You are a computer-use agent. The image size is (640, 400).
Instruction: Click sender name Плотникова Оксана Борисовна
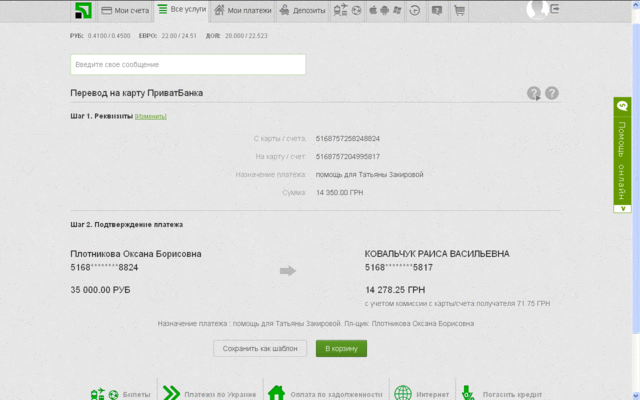[x=136, y=254]
